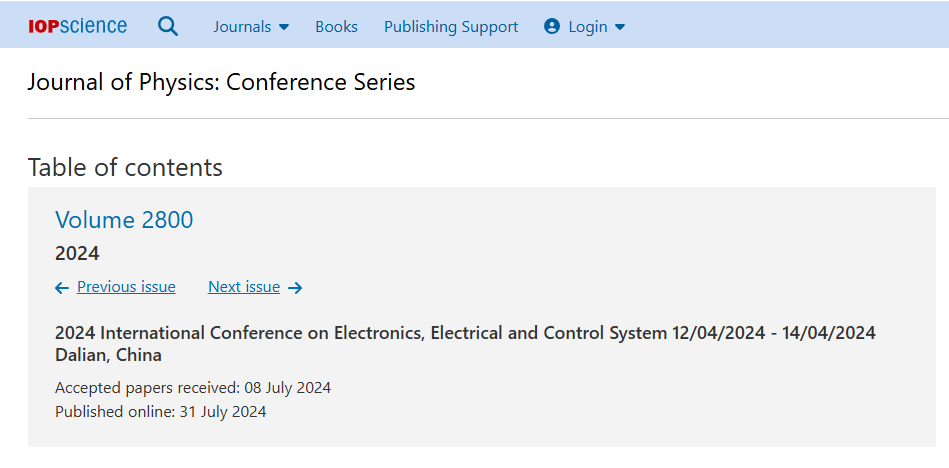Click the IOPscience logo
Viewport: 949px width, 468px height.
(x=78, y=26)
